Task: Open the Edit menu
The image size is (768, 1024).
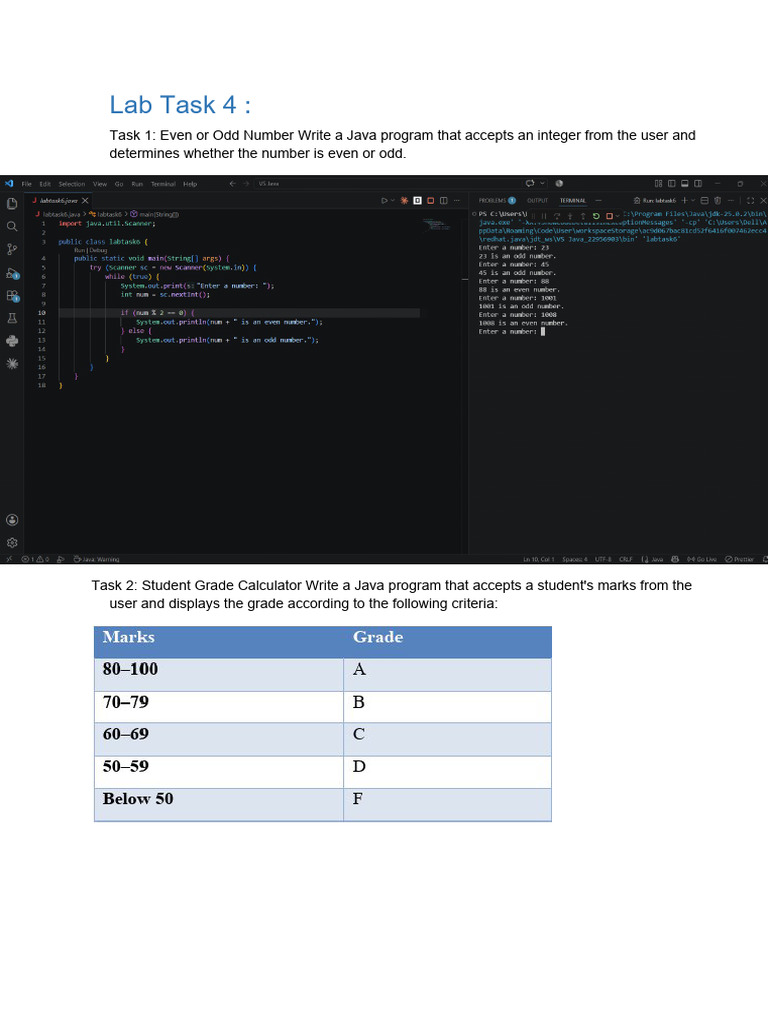Action: (x=44, y=184)
